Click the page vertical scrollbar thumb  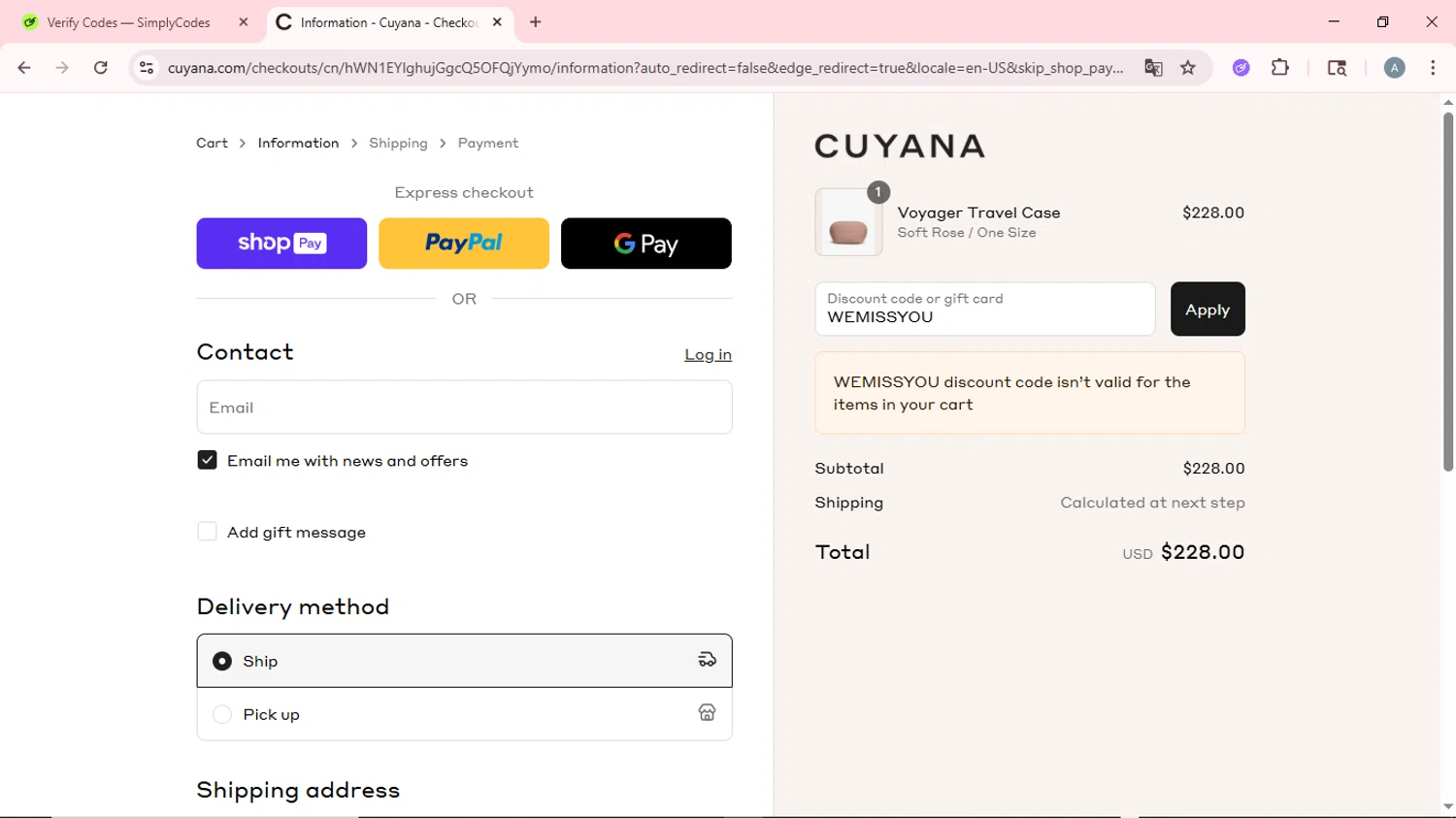click(1447, 291)
